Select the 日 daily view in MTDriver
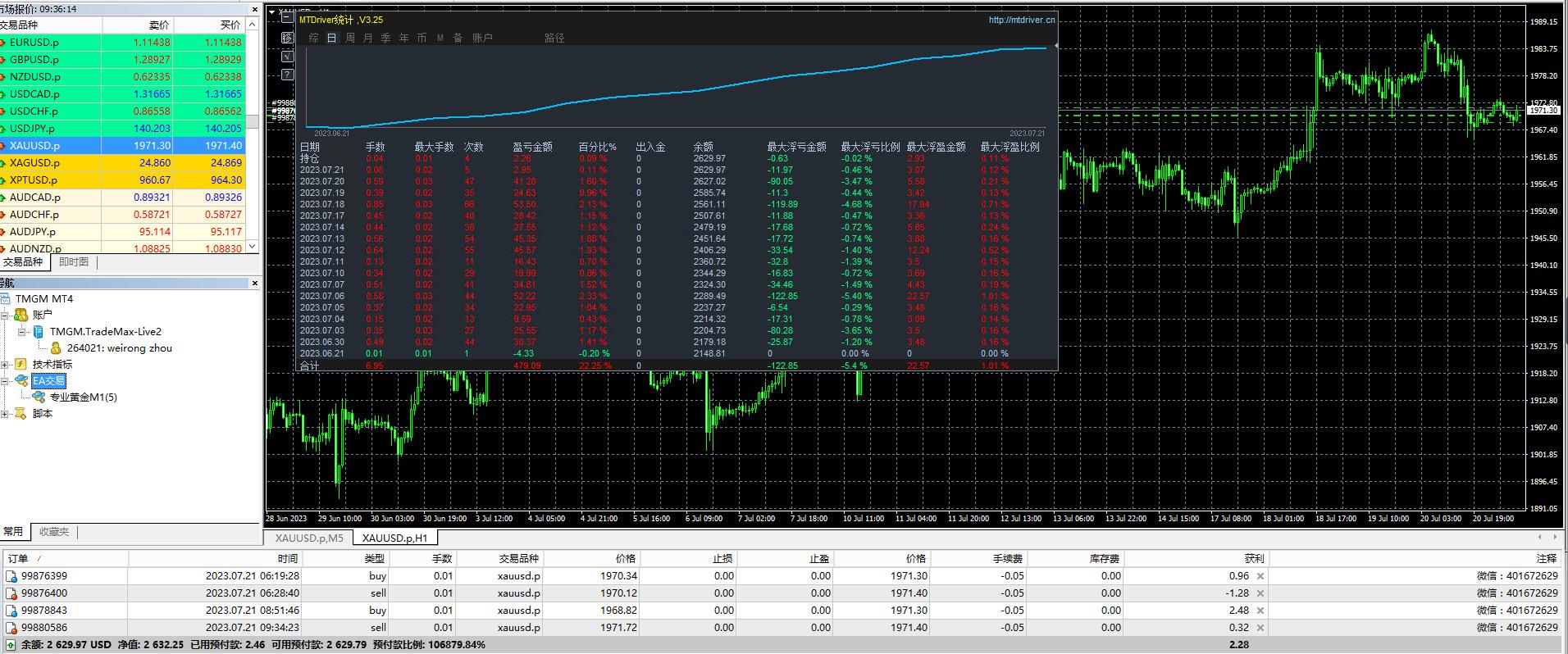The height and width of the screenshot is (654, 1568). pos(331,39)
